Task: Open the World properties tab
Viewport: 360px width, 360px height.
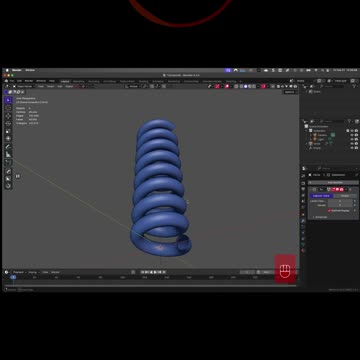Action: click(x=303, y=207)
